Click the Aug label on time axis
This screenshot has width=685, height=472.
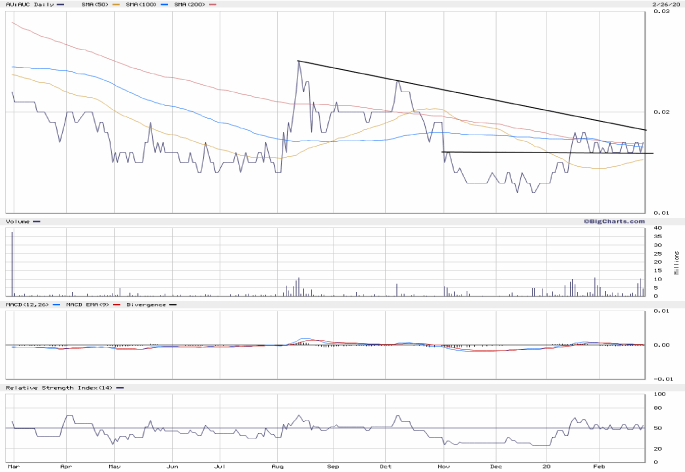pos(277,466)
